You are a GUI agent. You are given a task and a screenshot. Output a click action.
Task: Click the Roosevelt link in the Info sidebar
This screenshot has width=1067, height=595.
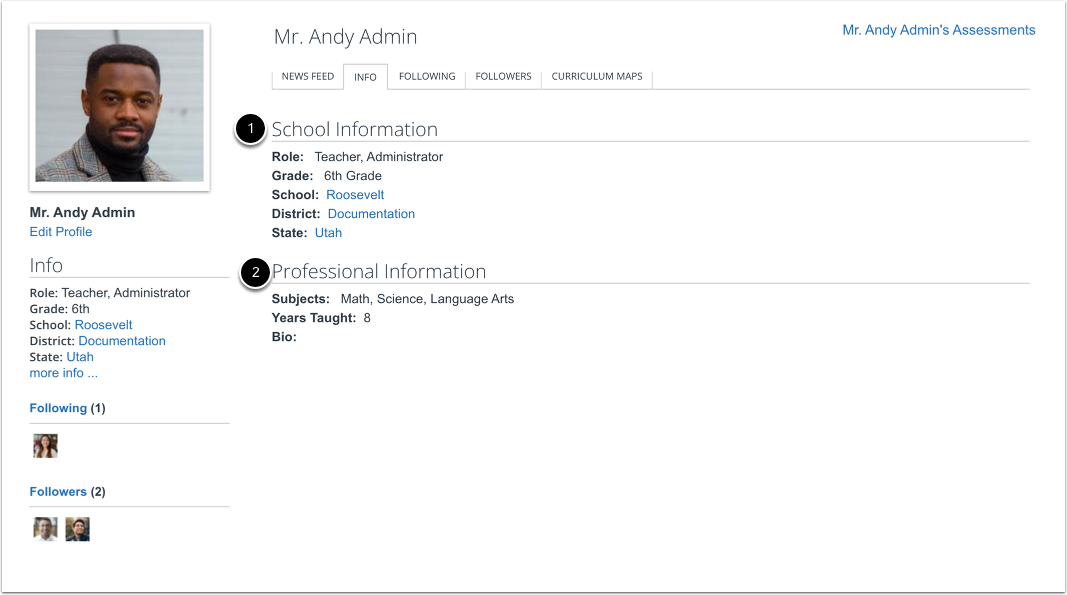point(103,324)
